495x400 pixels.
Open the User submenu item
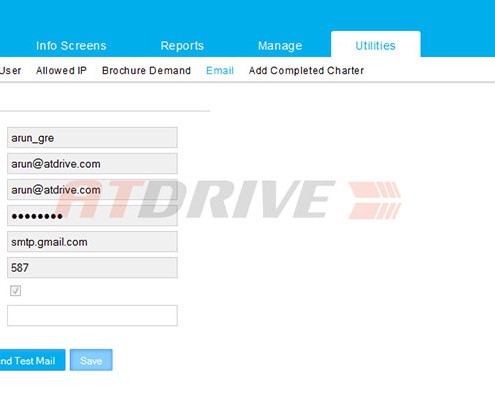[10, 70]
